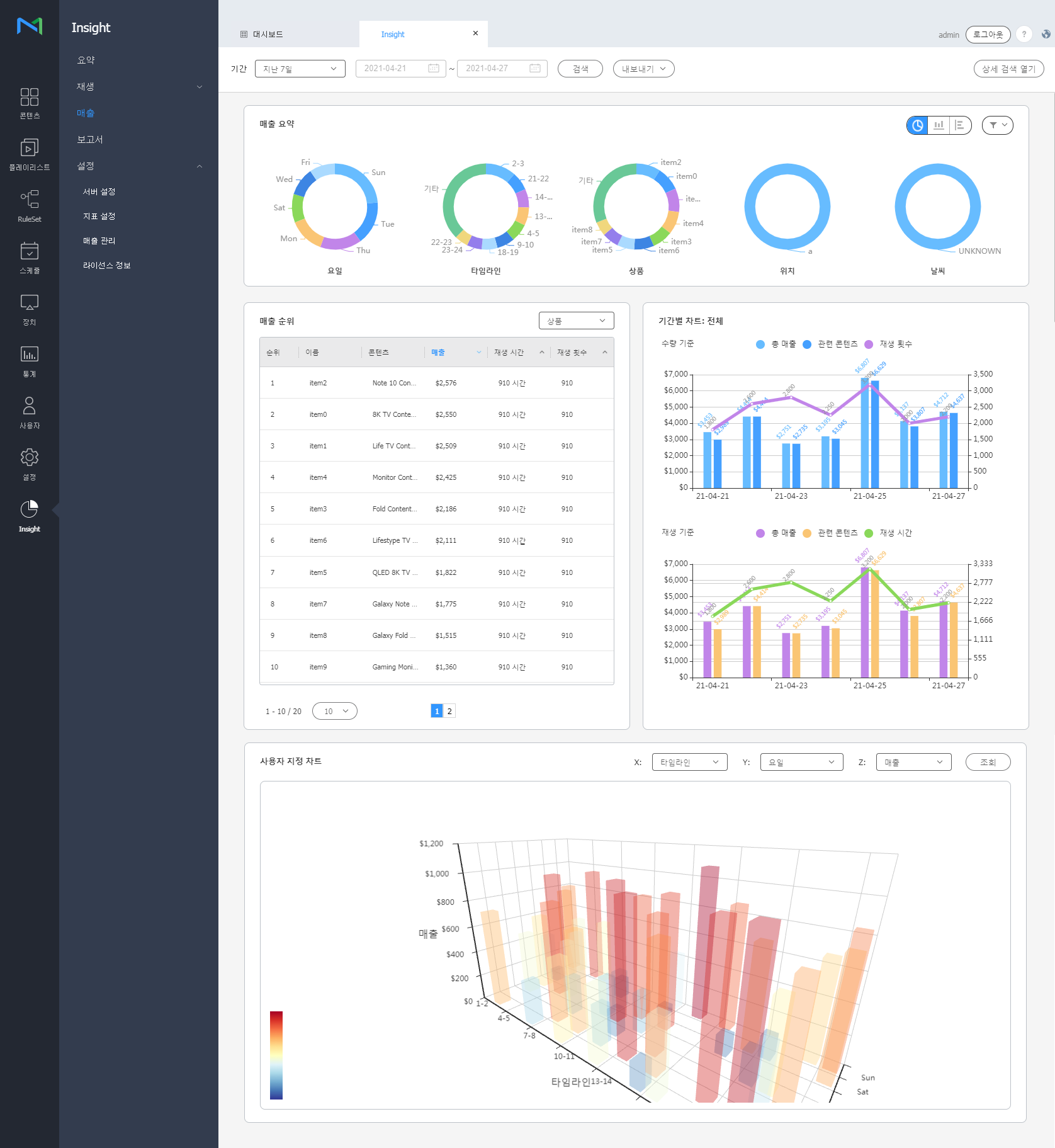The width and height of the screenshot is (1055, 1148).
Task: Switch to the 대시보드 tab
Action: coord(268,35)
